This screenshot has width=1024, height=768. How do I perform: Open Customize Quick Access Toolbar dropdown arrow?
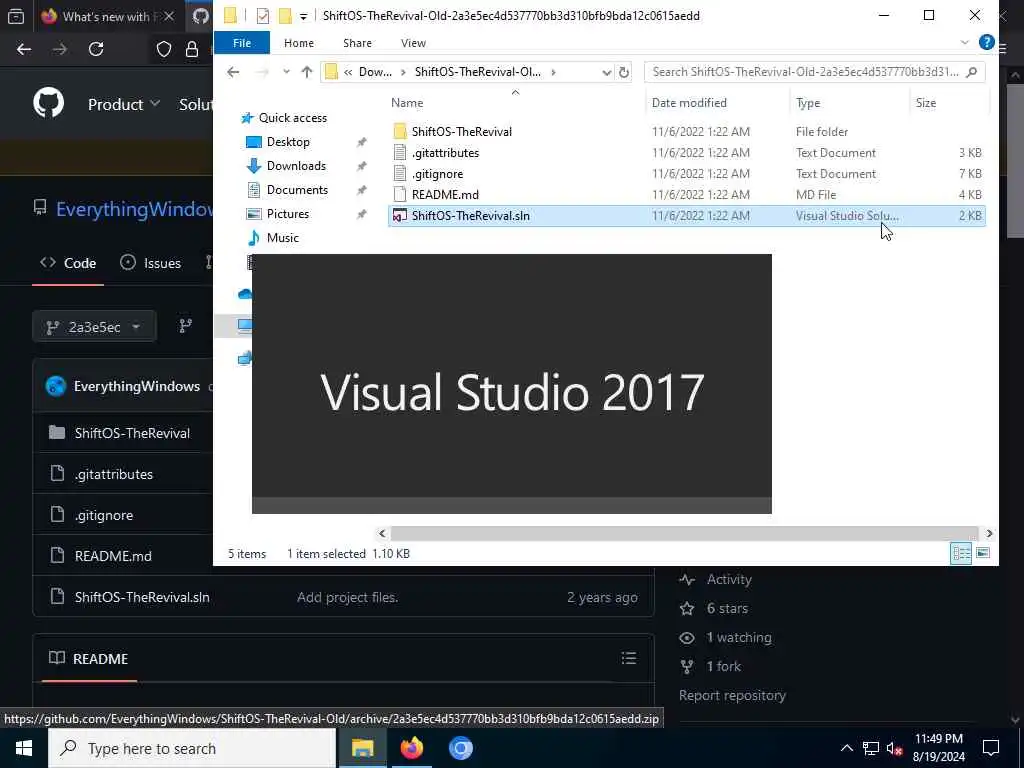pyautogui.click(x=303, y=16)
